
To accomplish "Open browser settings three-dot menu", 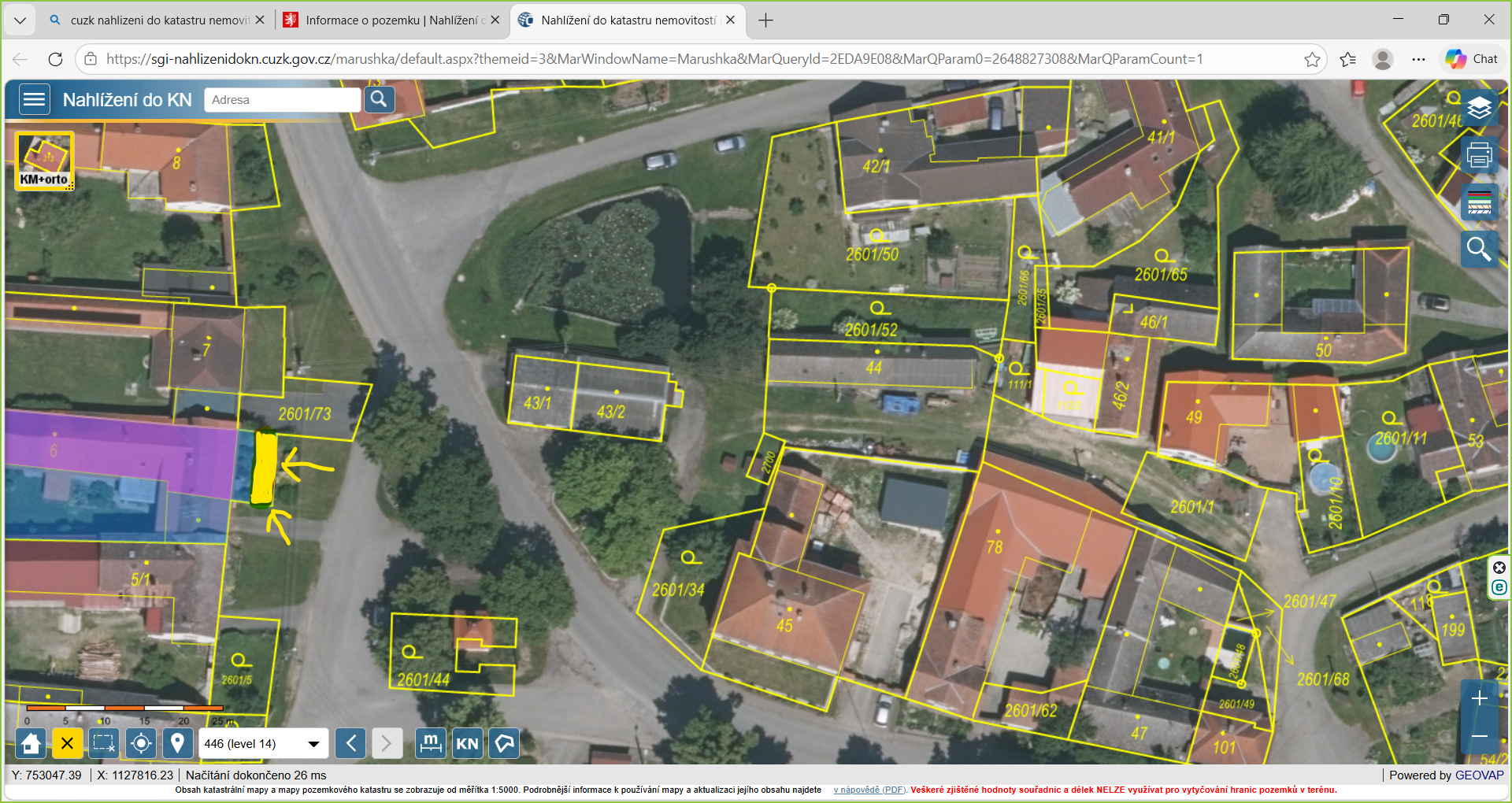I will (1418, 59).
